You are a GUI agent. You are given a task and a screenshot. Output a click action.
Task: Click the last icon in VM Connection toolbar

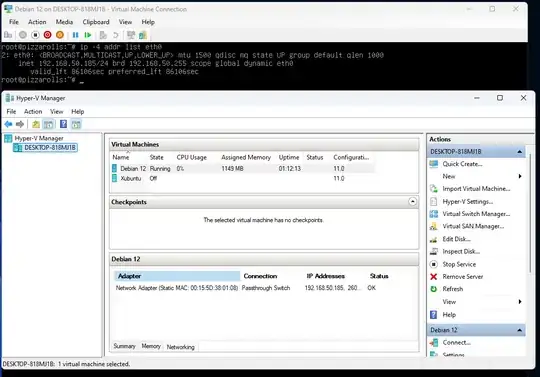pos(143,35)
